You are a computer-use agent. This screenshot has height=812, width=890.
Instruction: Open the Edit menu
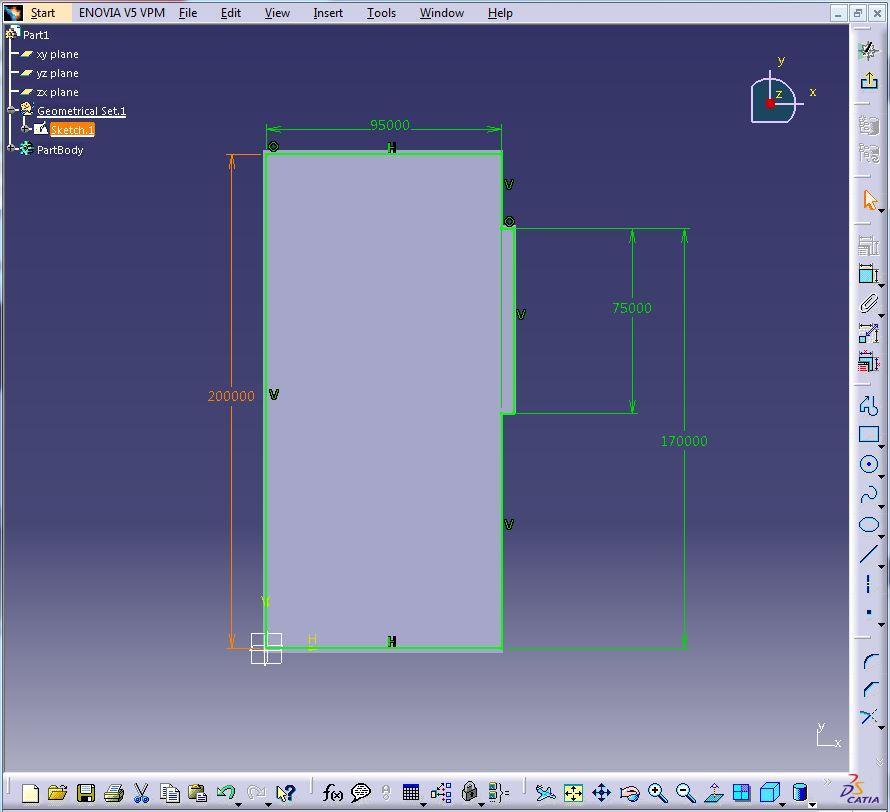point(230,12)
